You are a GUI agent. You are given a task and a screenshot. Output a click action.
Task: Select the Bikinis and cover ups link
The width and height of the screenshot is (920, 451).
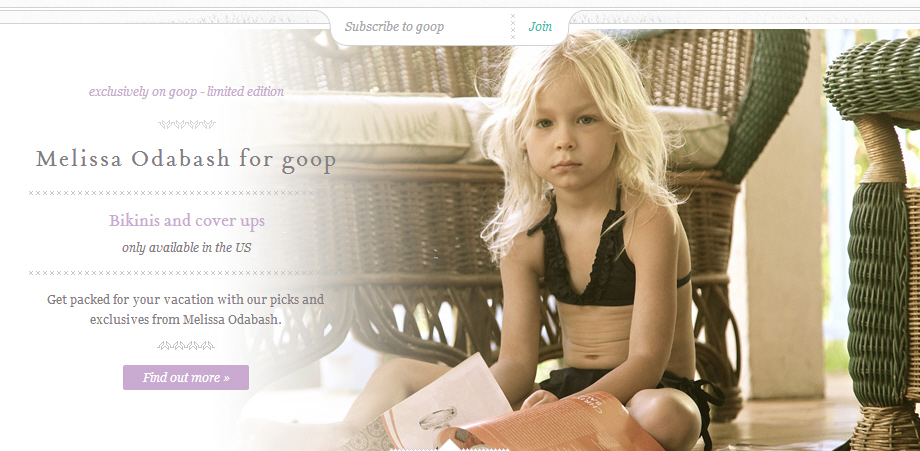point(187,221)
